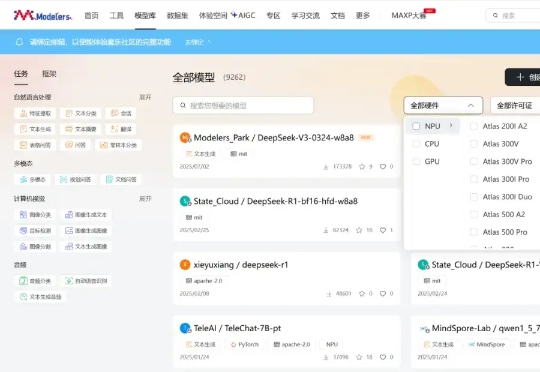Open the MindSpore-Lab qwen1_5 model card
The height and width of the screenshot is (372, 540).
[475, 342]
